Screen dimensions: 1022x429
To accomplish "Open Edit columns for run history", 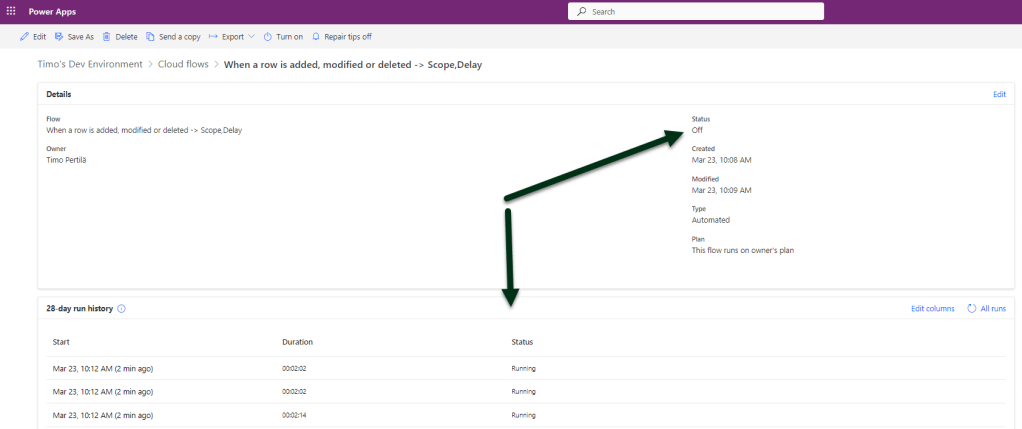I will click(x=932, y=309).
